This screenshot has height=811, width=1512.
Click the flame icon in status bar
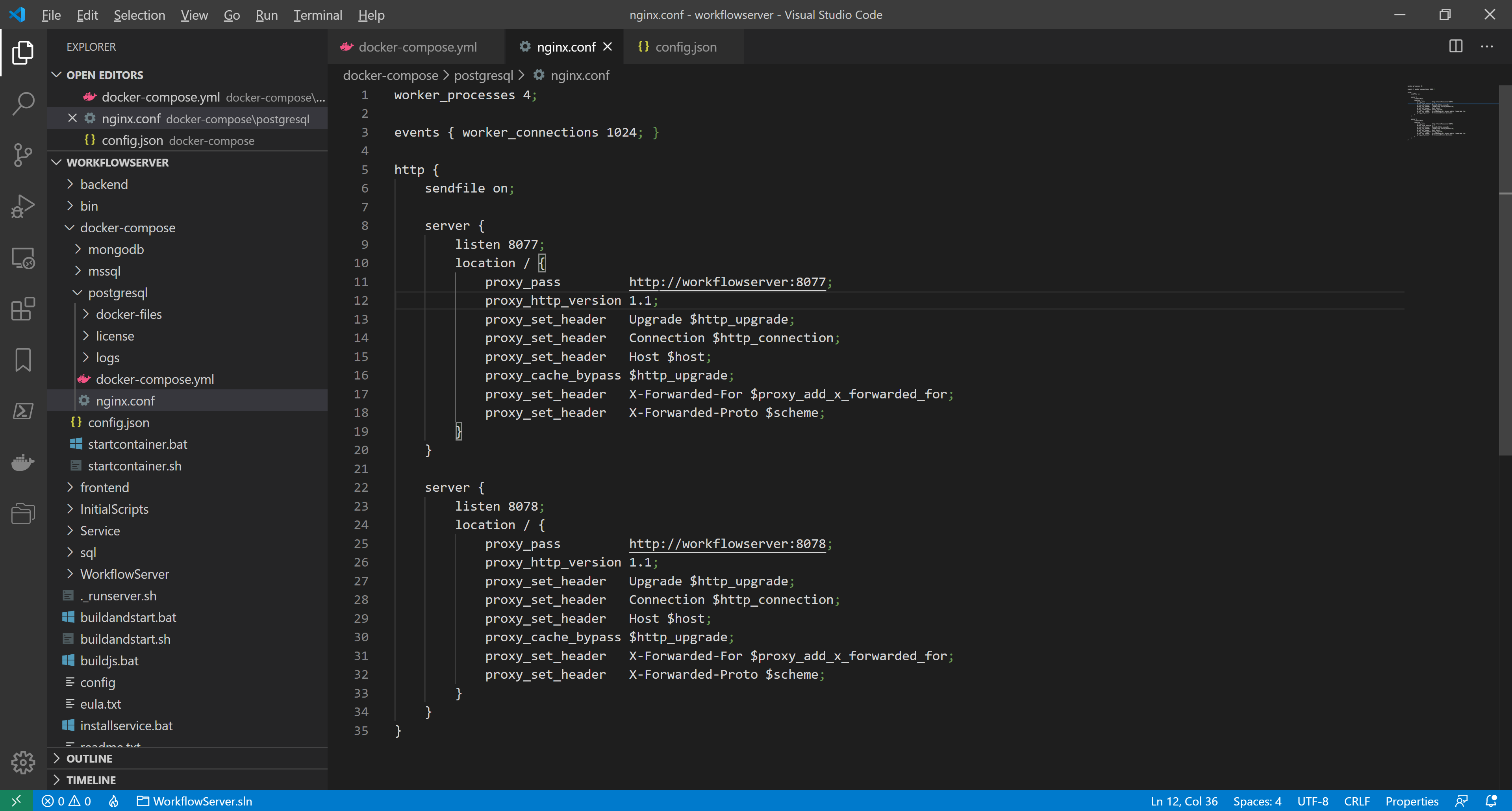(x=114, y=801)
